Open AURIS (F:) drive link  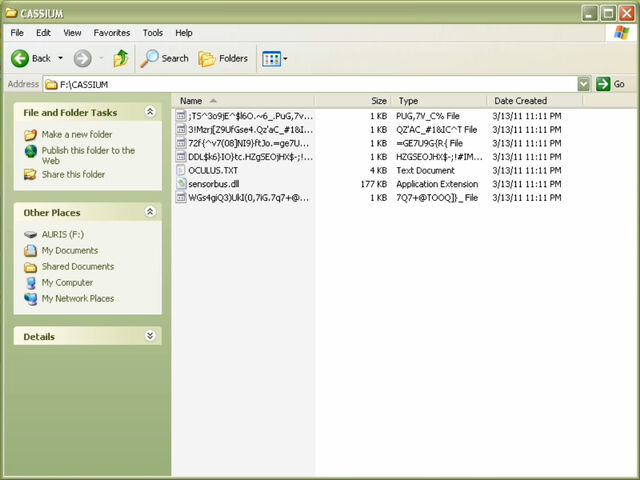[x=62, y=234]
